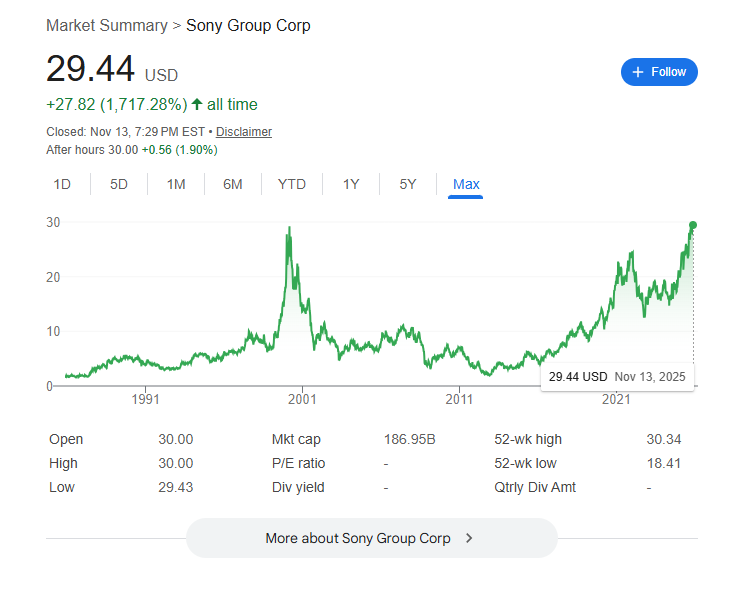Click the chevron in More about Sony button
751x600 pixels.
[469, 538]
